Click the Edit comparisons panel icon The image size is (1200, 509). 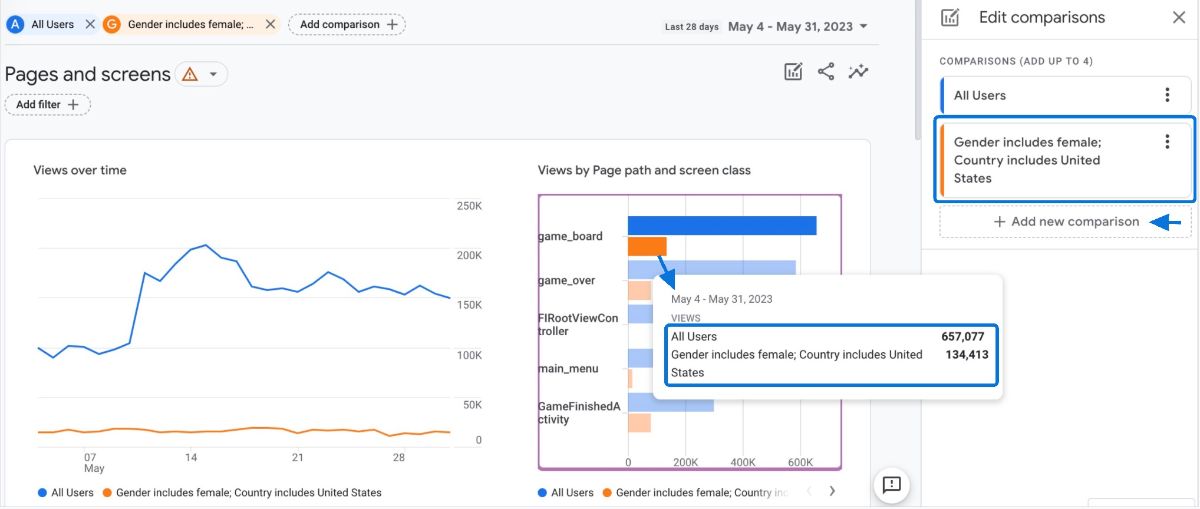[x=951, y=17]
